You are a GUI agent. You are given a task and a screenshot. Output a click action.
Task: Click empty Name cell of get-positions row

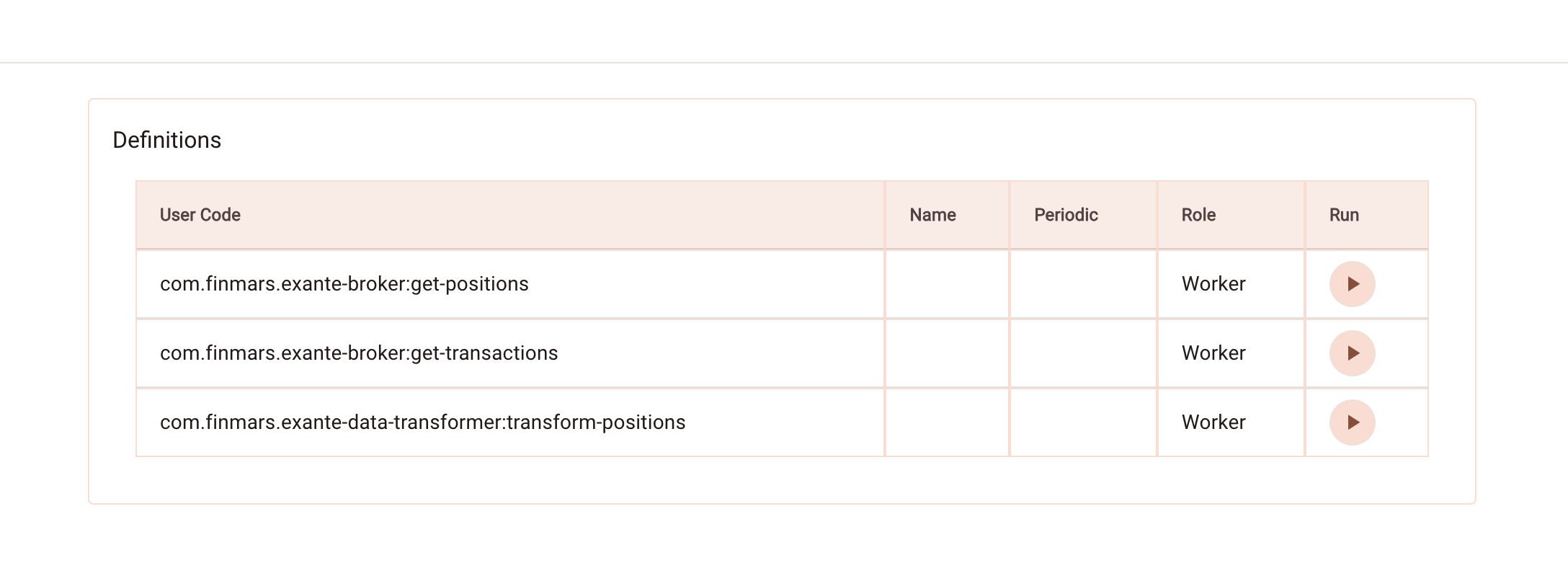(x=947, y=284)
